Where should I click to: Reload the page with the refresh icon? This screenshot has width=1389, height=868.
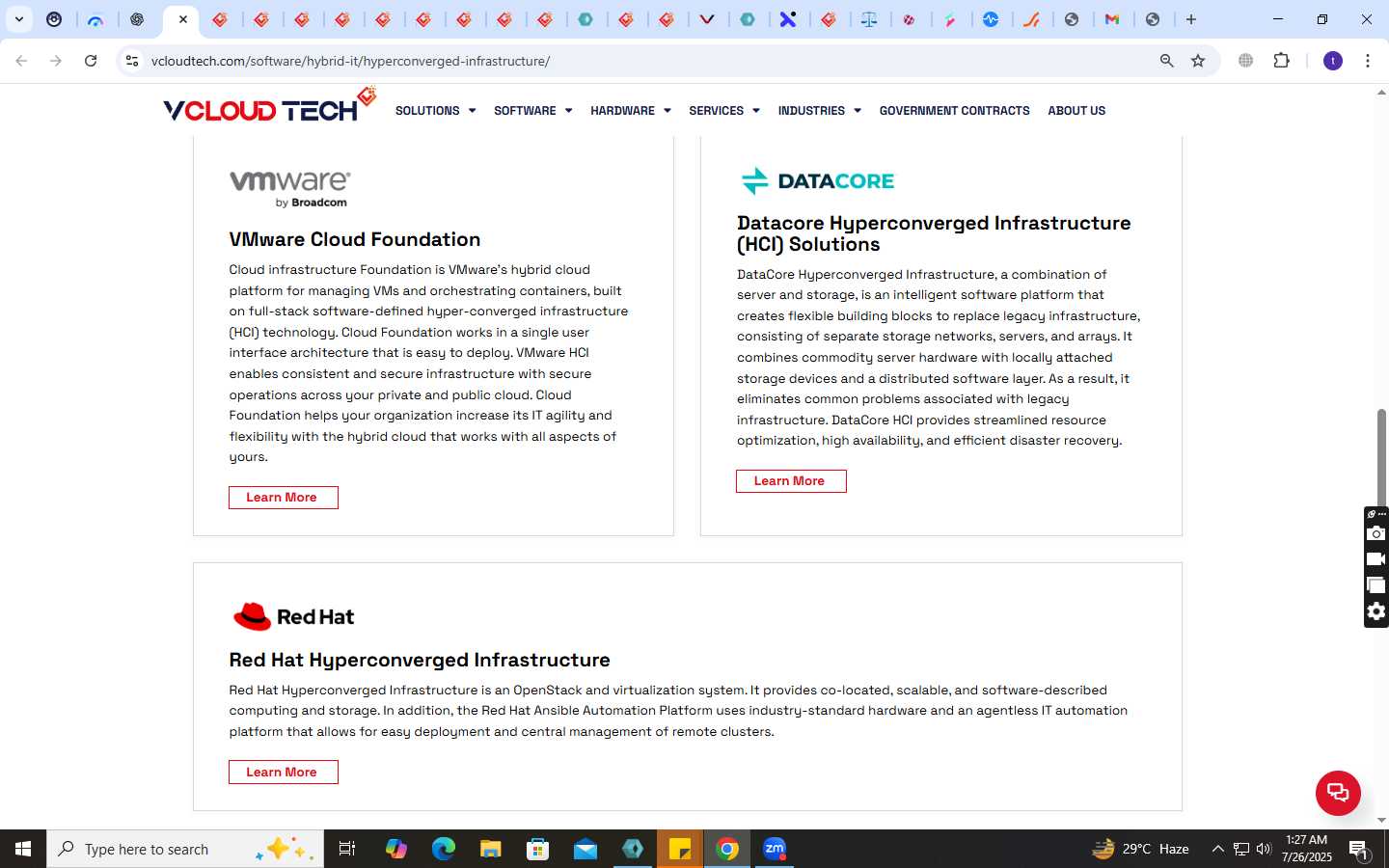91,61
